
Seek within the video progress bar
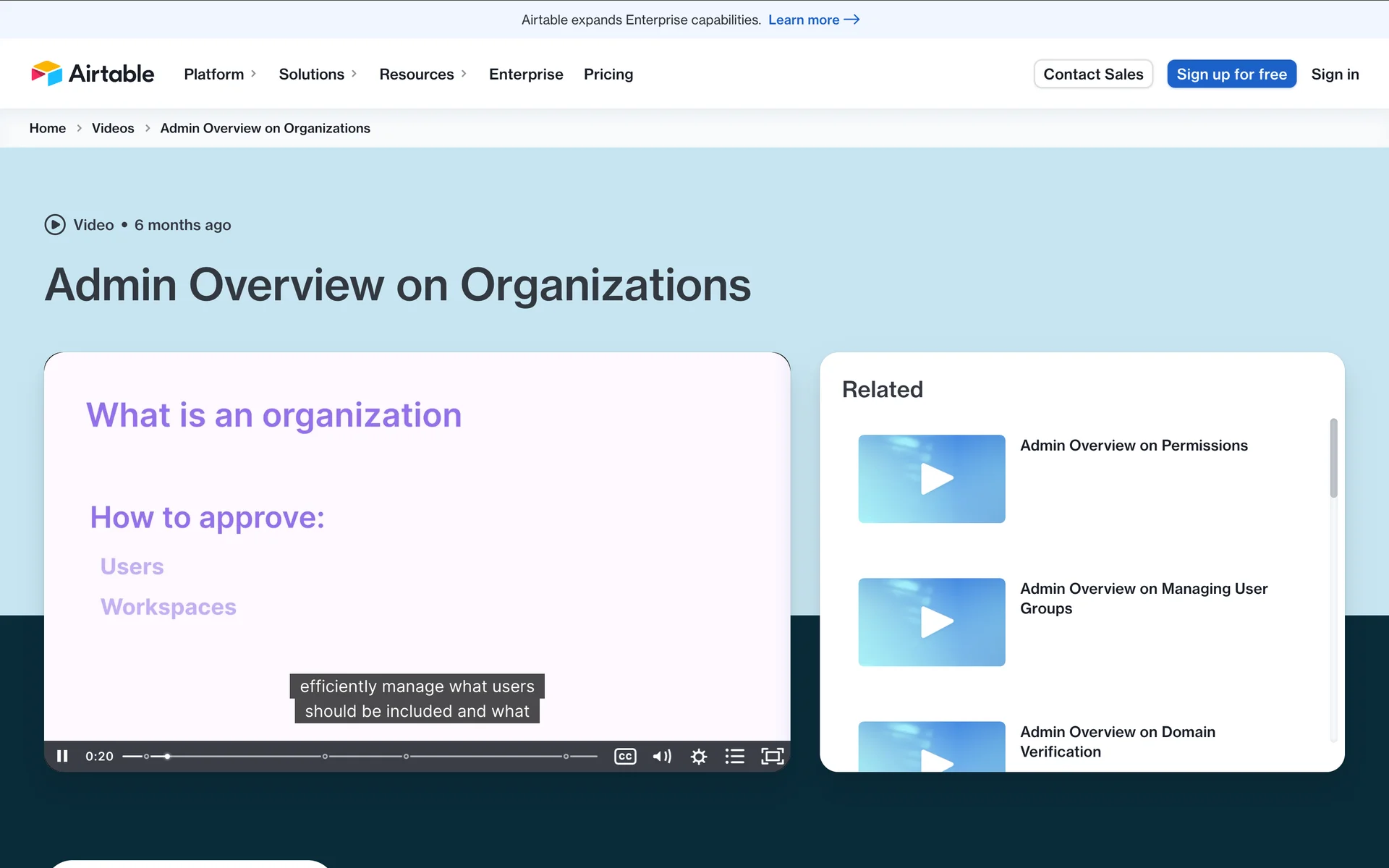362,756
